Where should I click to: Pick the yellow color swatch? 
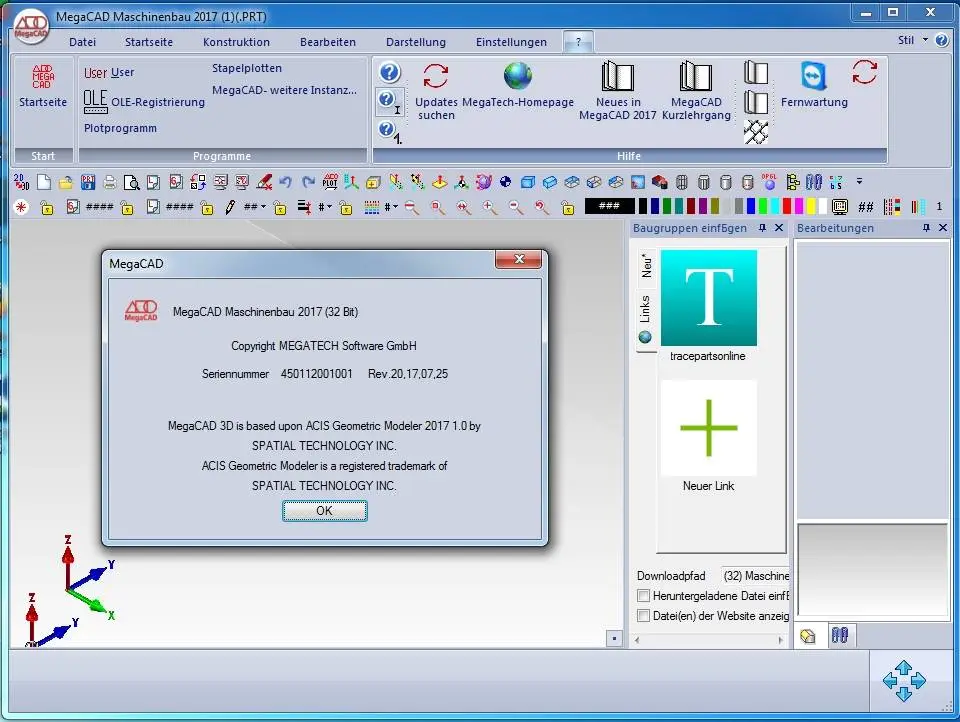pos(811,206)
